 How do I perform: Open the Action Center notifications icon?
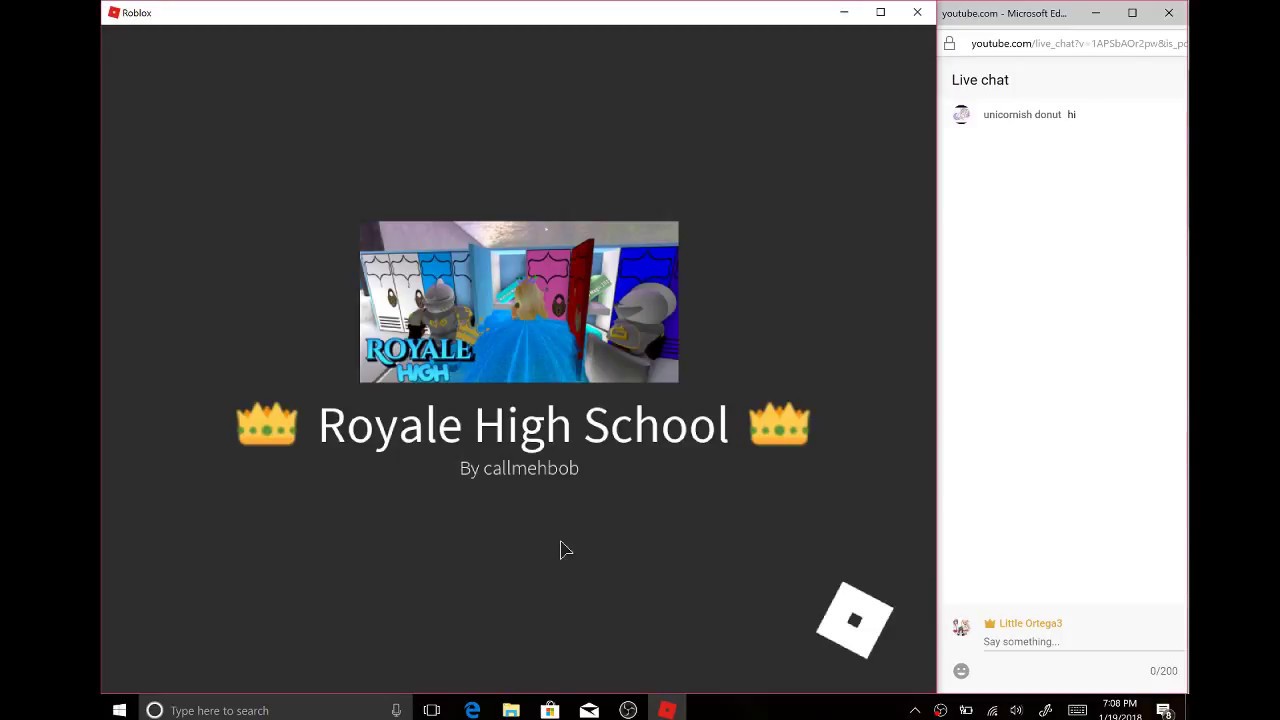(x=1164, y=710)
